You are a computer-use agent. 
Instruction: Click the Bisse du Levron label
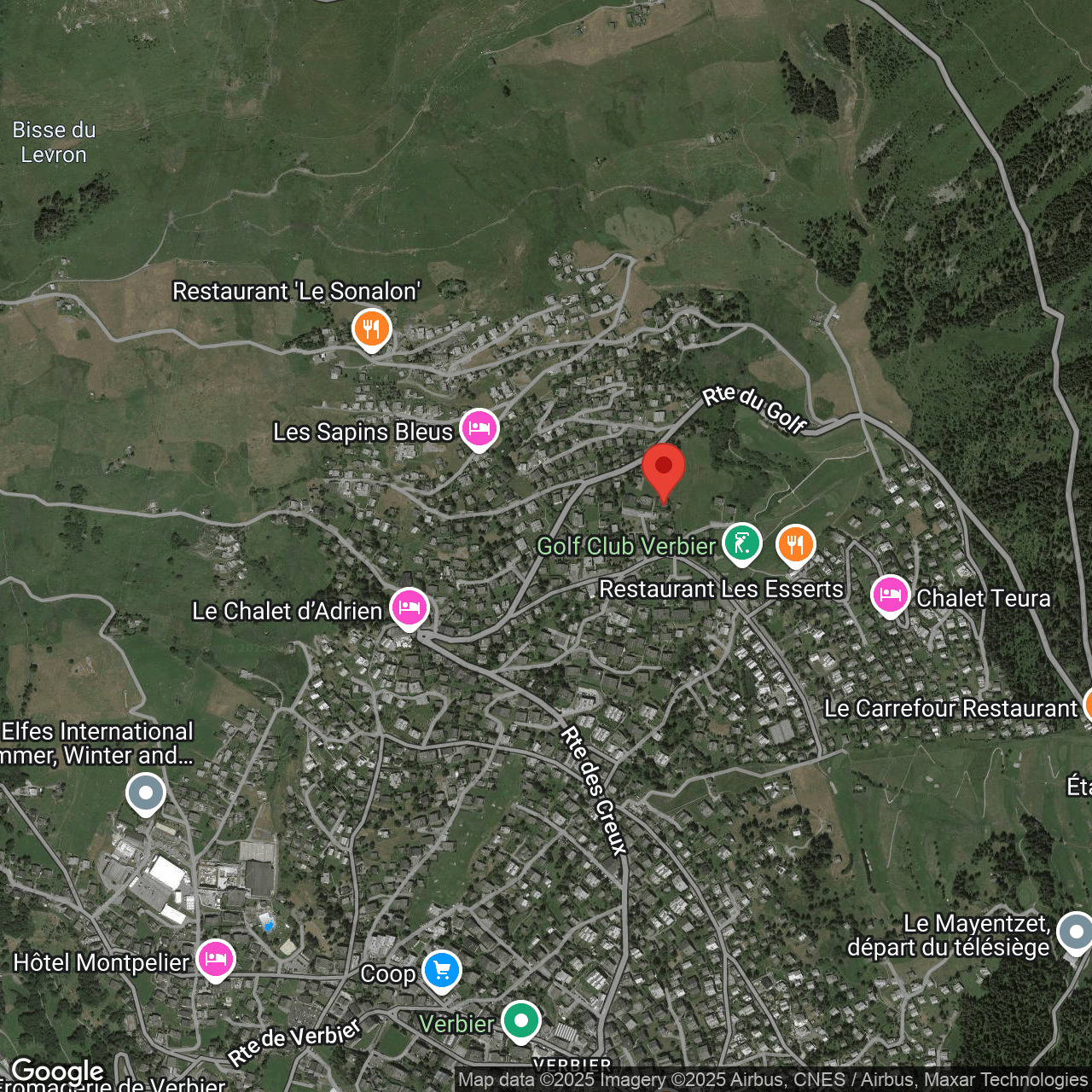pos(54,142)
